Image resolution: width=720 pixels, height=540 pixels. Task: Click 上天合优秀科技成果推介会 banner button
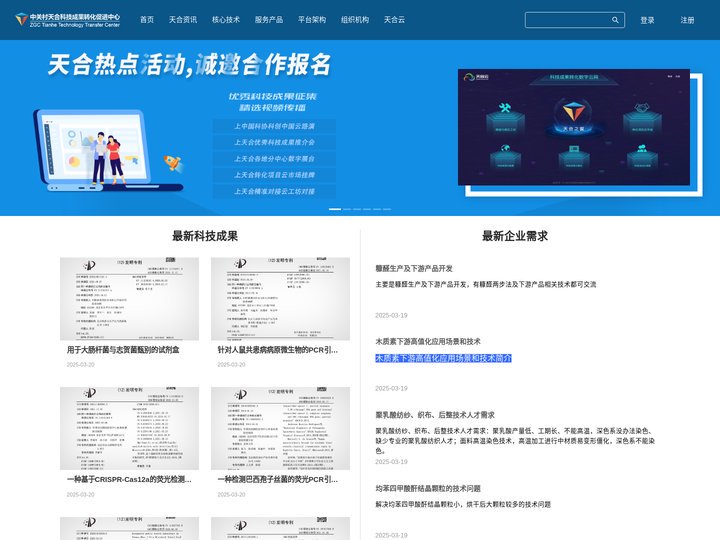pos(274,142)
